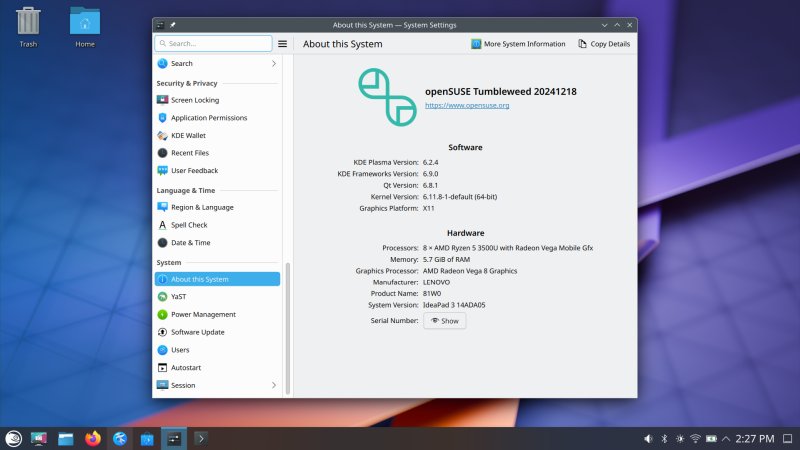Open the terminal arrow icon on taskbar
Image resolution: width=800 pixels, height=450 pixels.
(201, 439)
